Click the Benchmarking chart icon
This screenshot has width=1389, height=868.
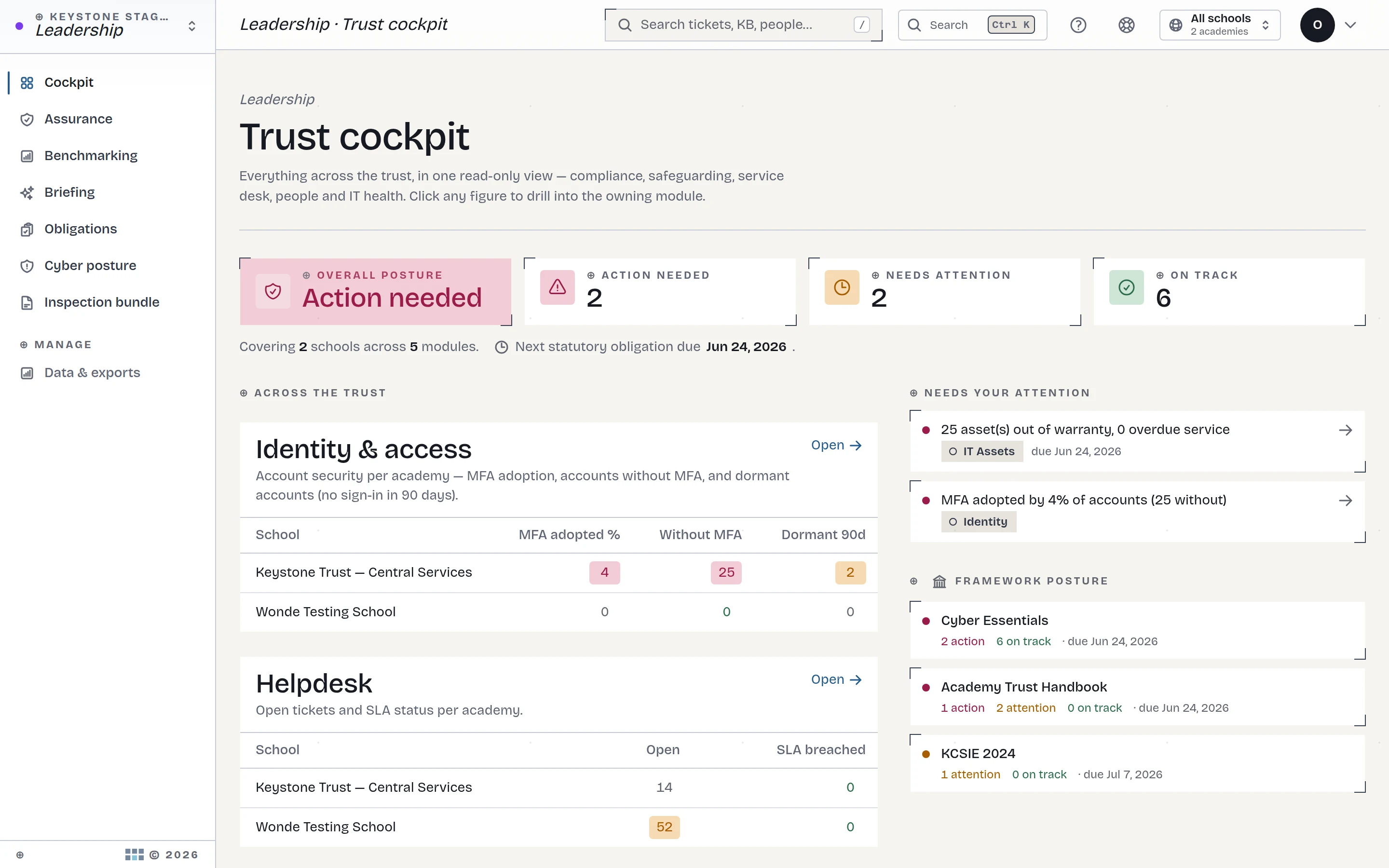pyautogui.click(x=27, y=156)
